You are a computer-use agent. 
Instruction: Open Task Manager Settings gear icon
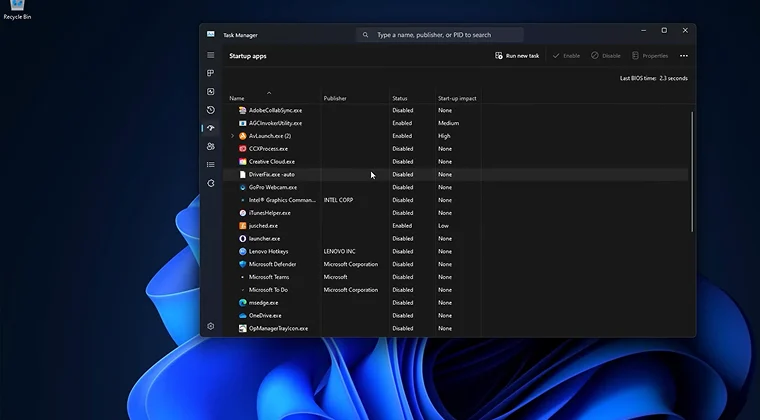pyautogui.click(x=210, y=326)
